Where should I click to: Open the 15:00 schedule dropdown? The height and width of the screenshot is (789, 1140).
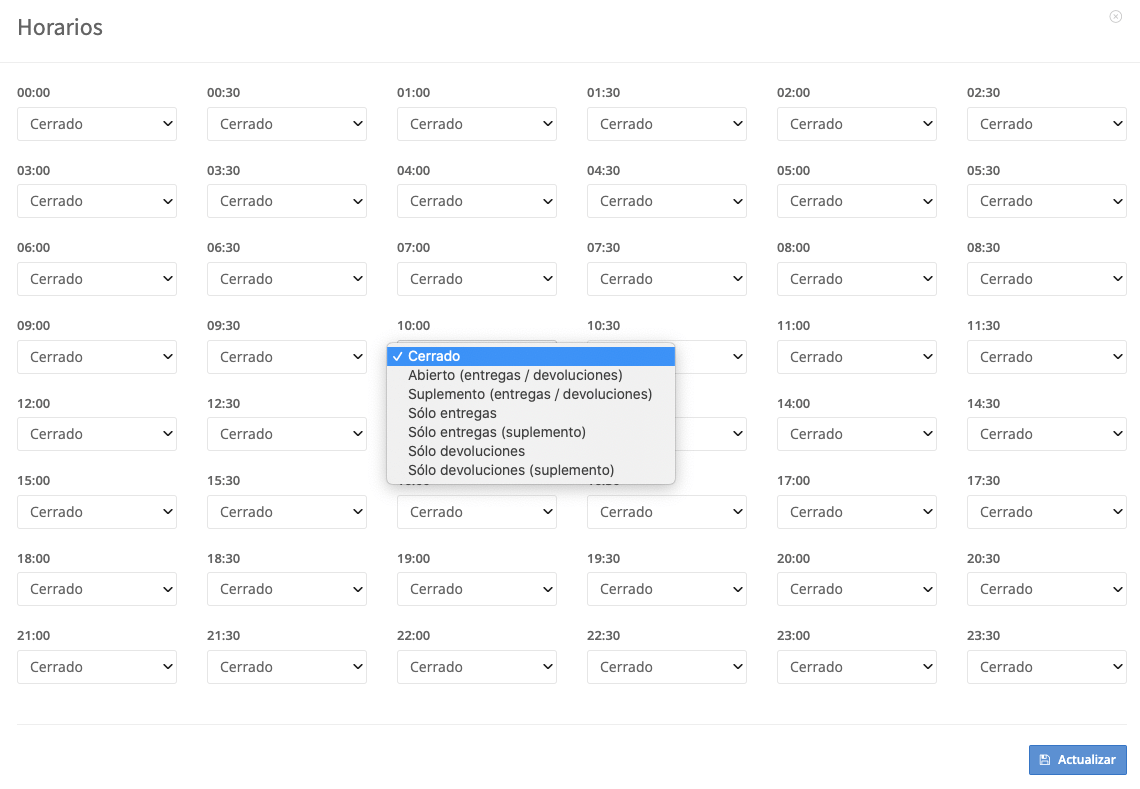click(97, 512)
